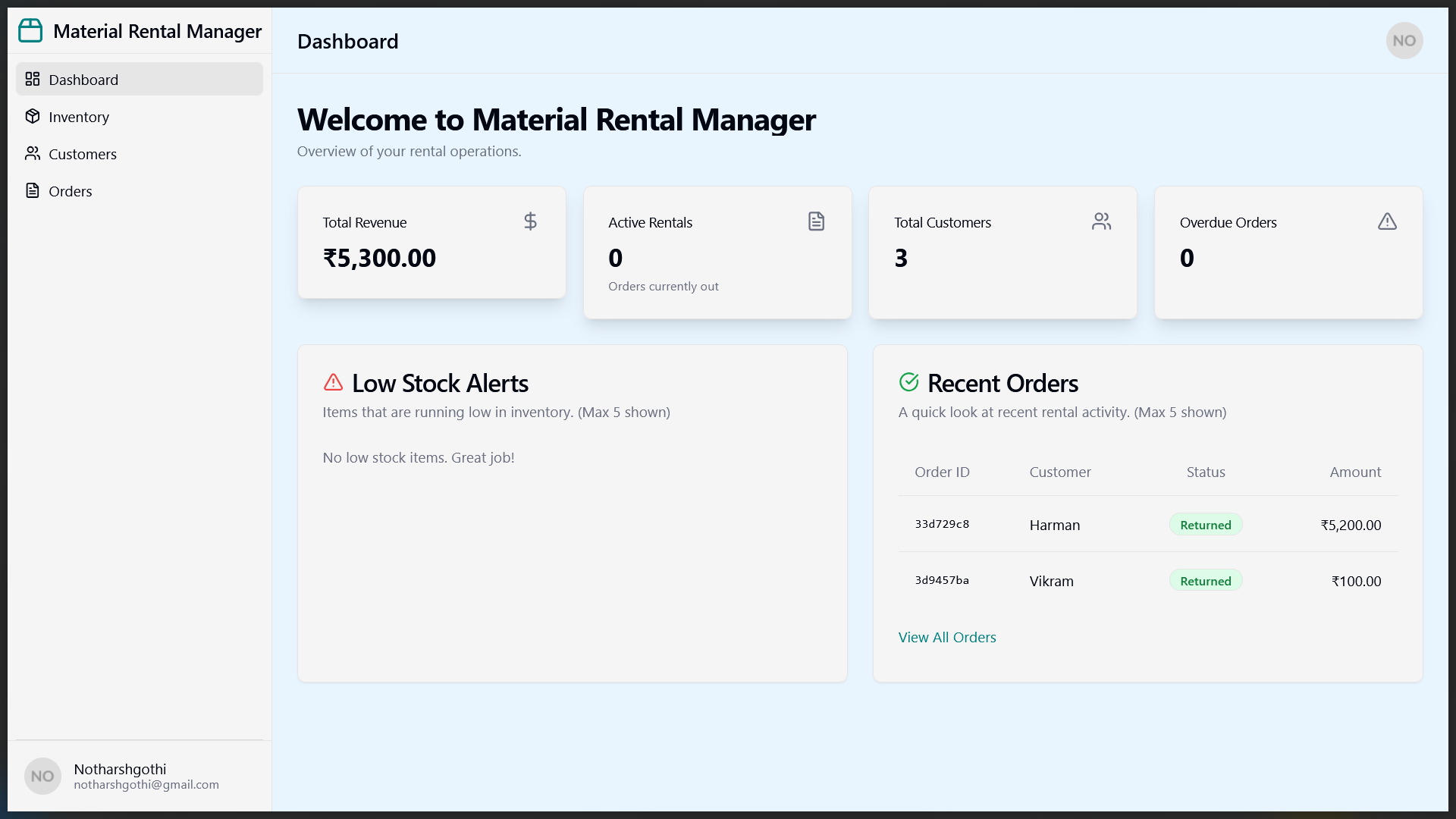Click the Dashboard grid icon in sidebar

click(32, 79)
